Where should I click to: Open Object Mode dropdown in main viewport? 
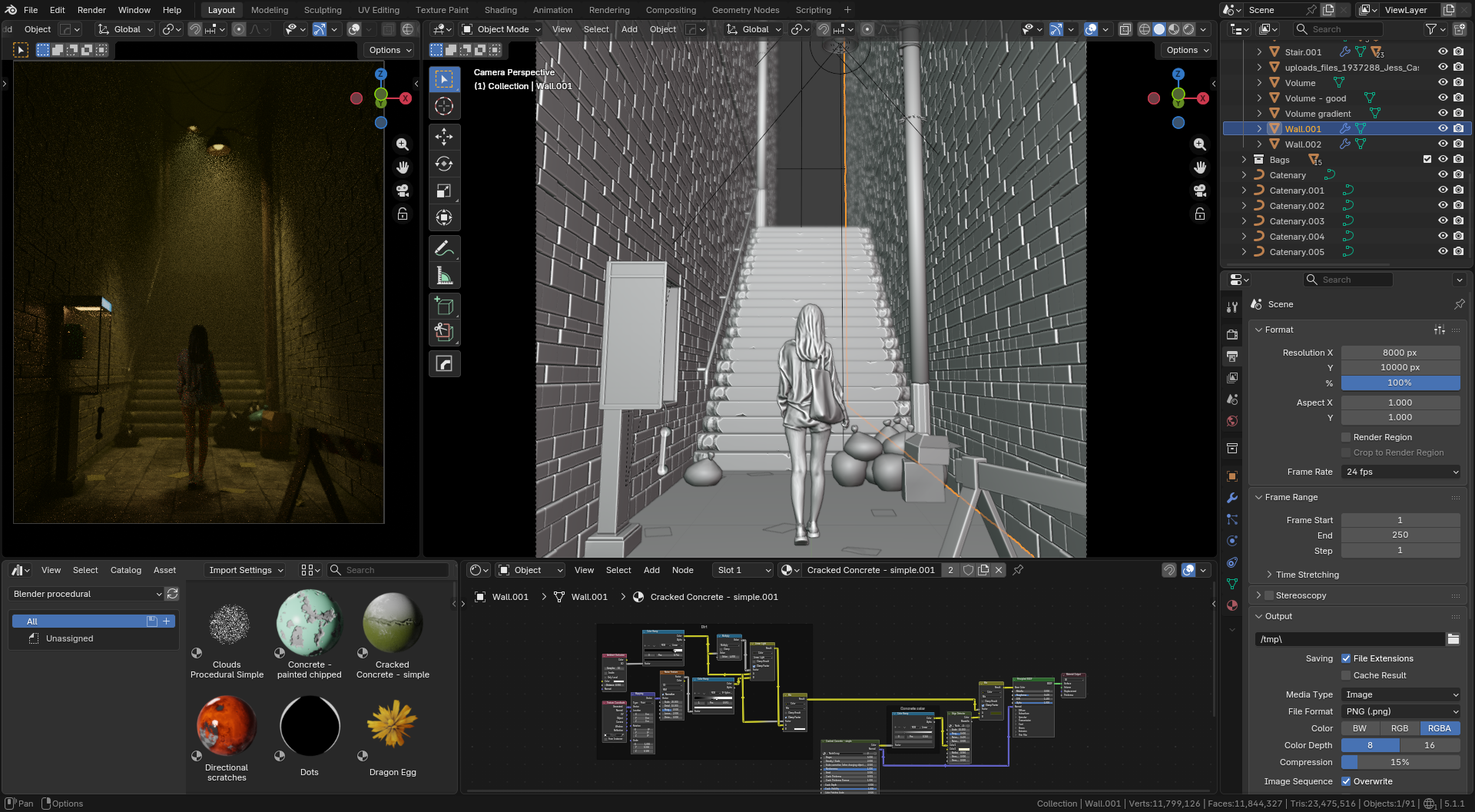click(501, 29)
